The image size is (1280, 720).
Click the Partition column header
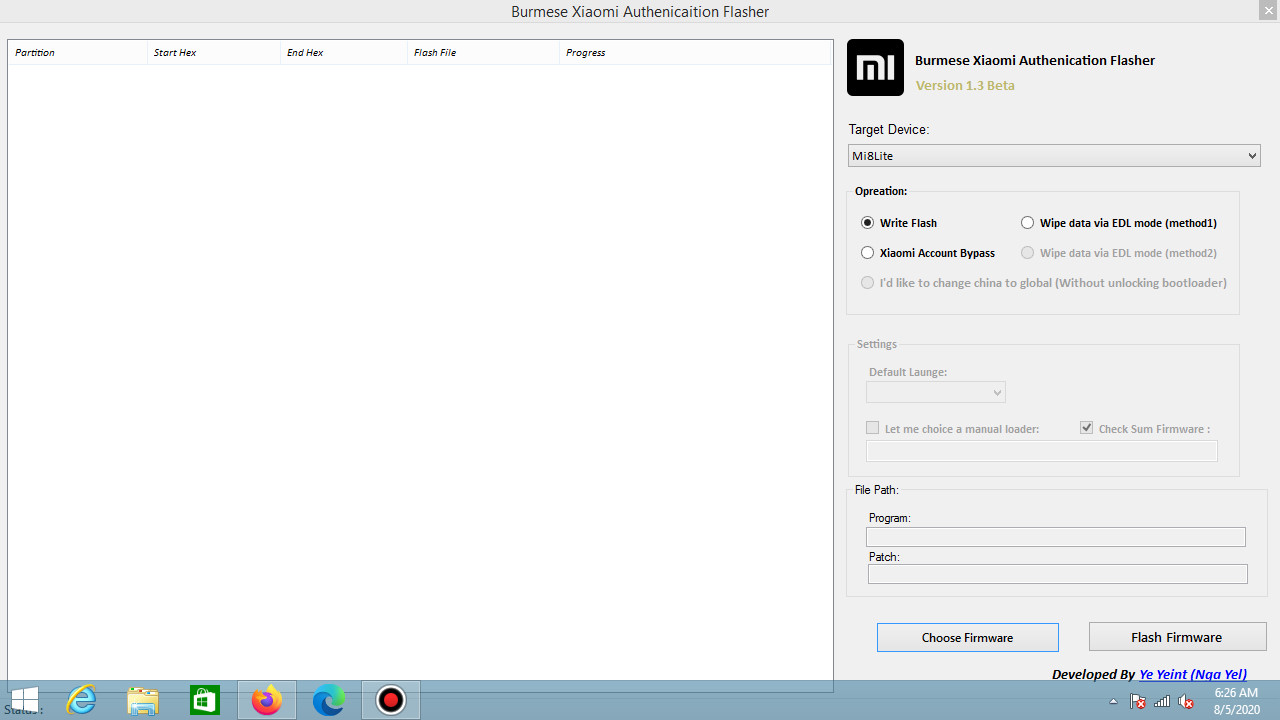(35, 52)
